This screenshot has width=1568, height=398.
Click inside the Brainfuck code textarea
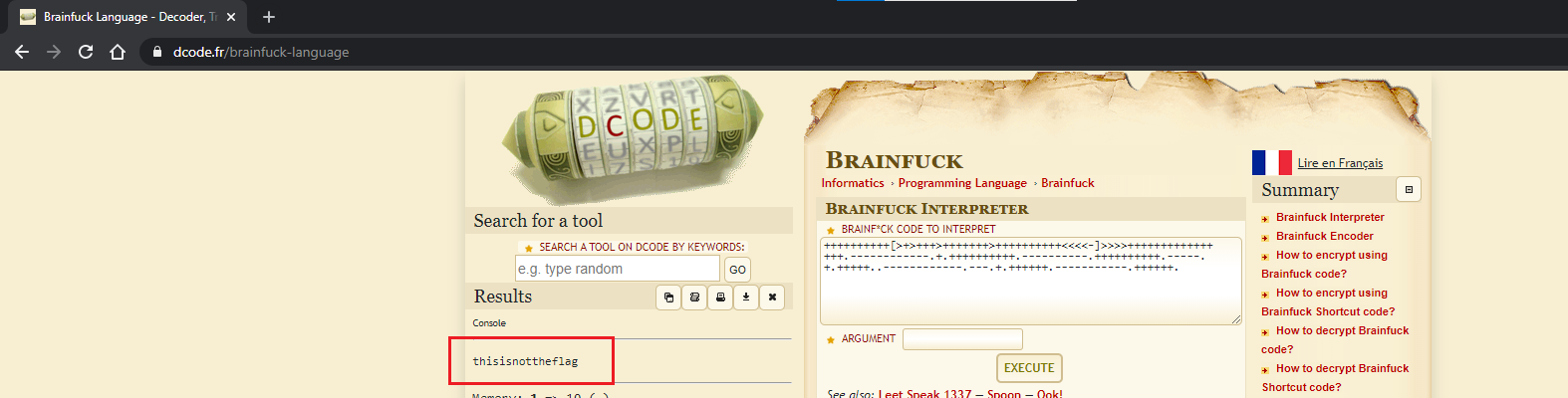point(1031,281)
